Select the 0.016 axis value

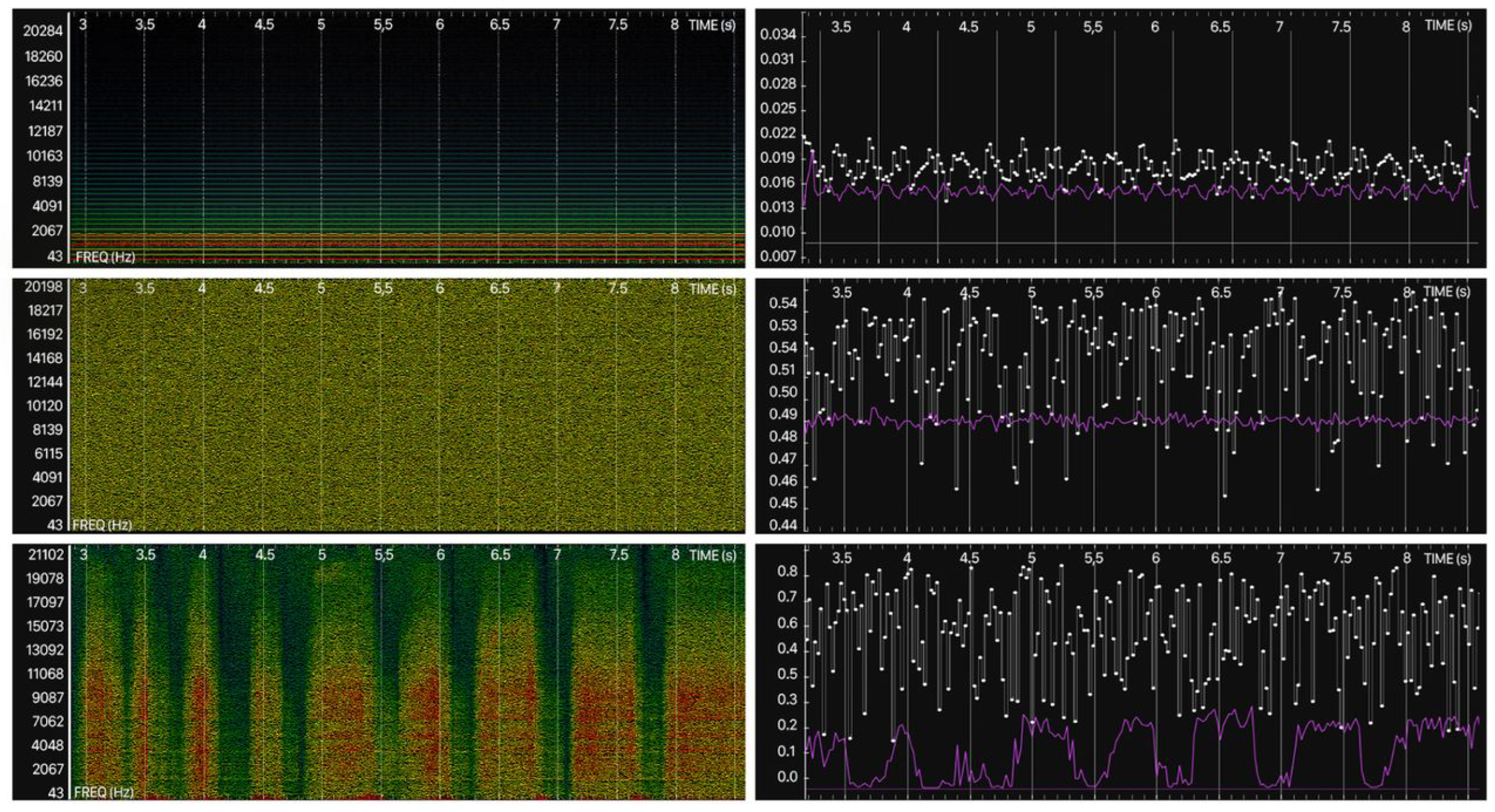tap(778, 183)
